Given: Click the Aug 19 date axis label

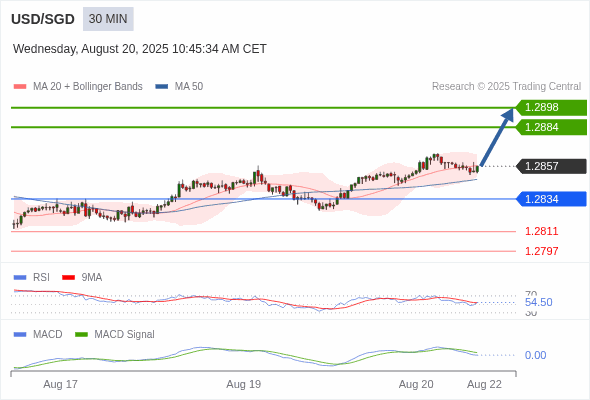Looking at the screenshot, I should pos(243,384).
